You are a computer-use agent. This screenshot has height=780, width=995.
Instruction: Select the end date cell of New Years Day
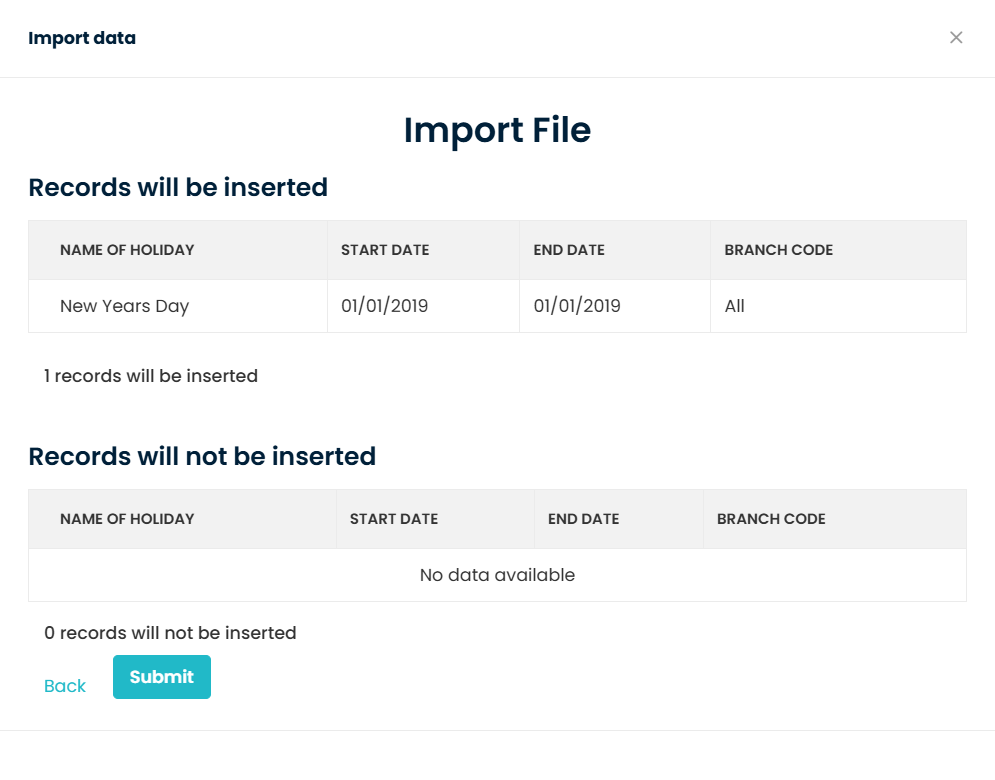[577, 306]
